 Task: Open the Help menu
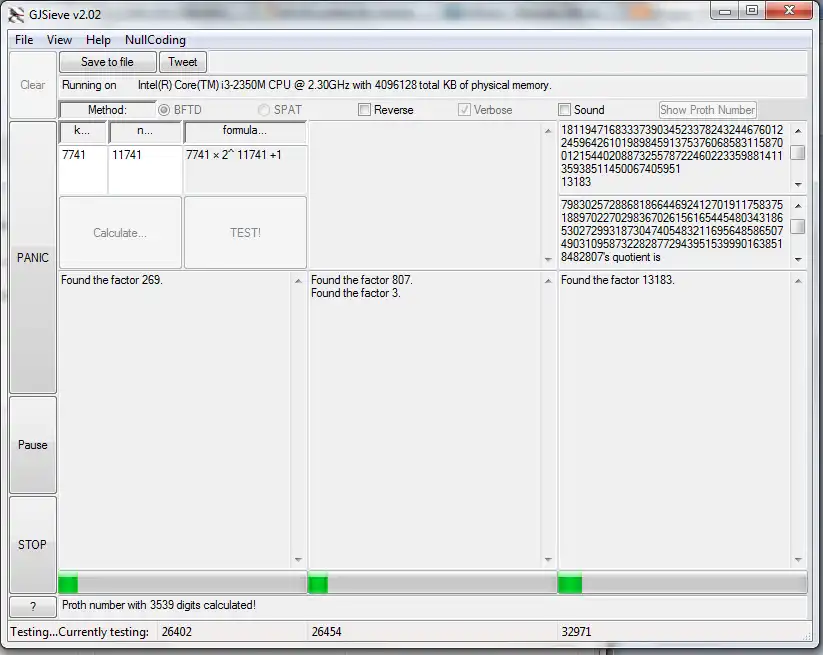(x=98, y=40)
